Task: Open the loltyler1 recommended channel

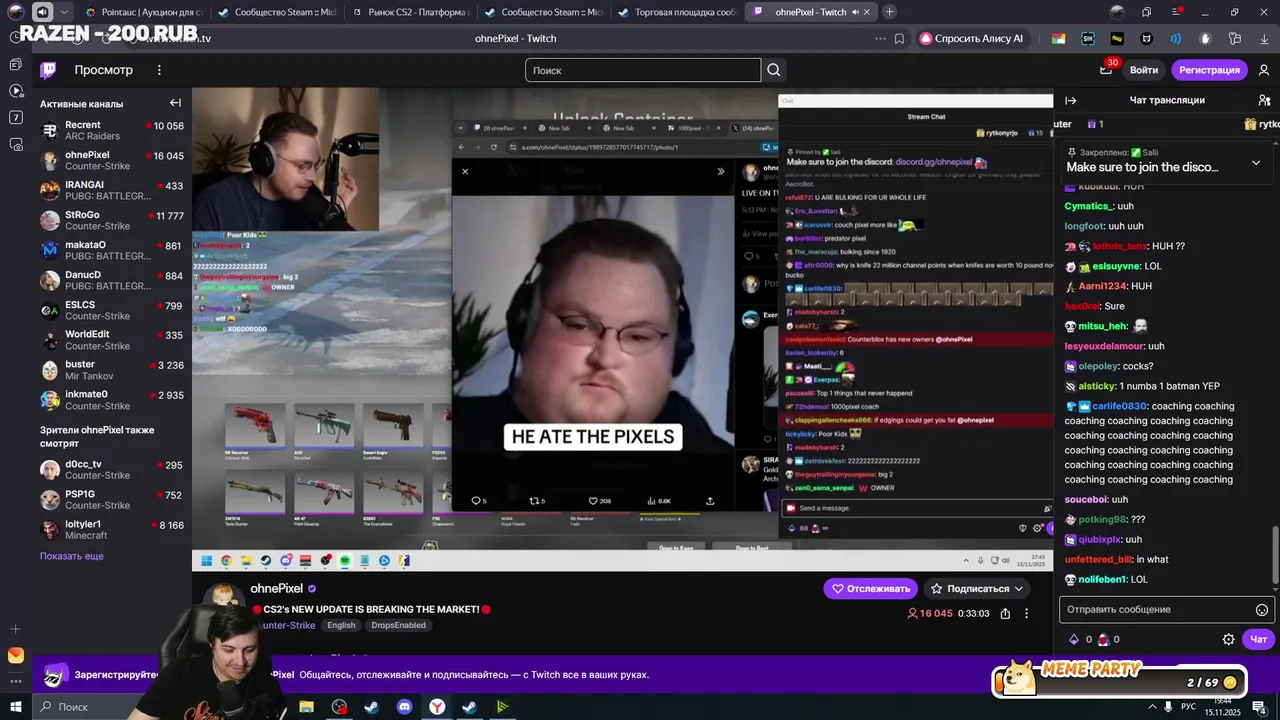Action: point(112,530)
